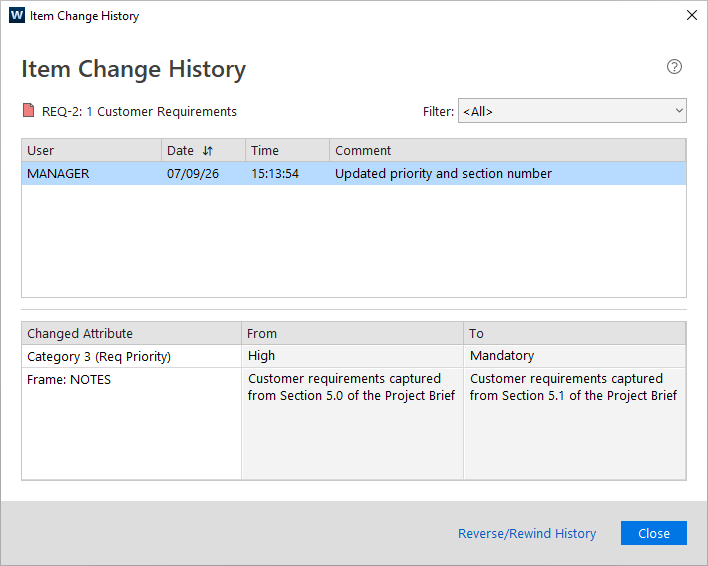Toggle the Date column sort arrows
The image size is (708, 566).
207,150
